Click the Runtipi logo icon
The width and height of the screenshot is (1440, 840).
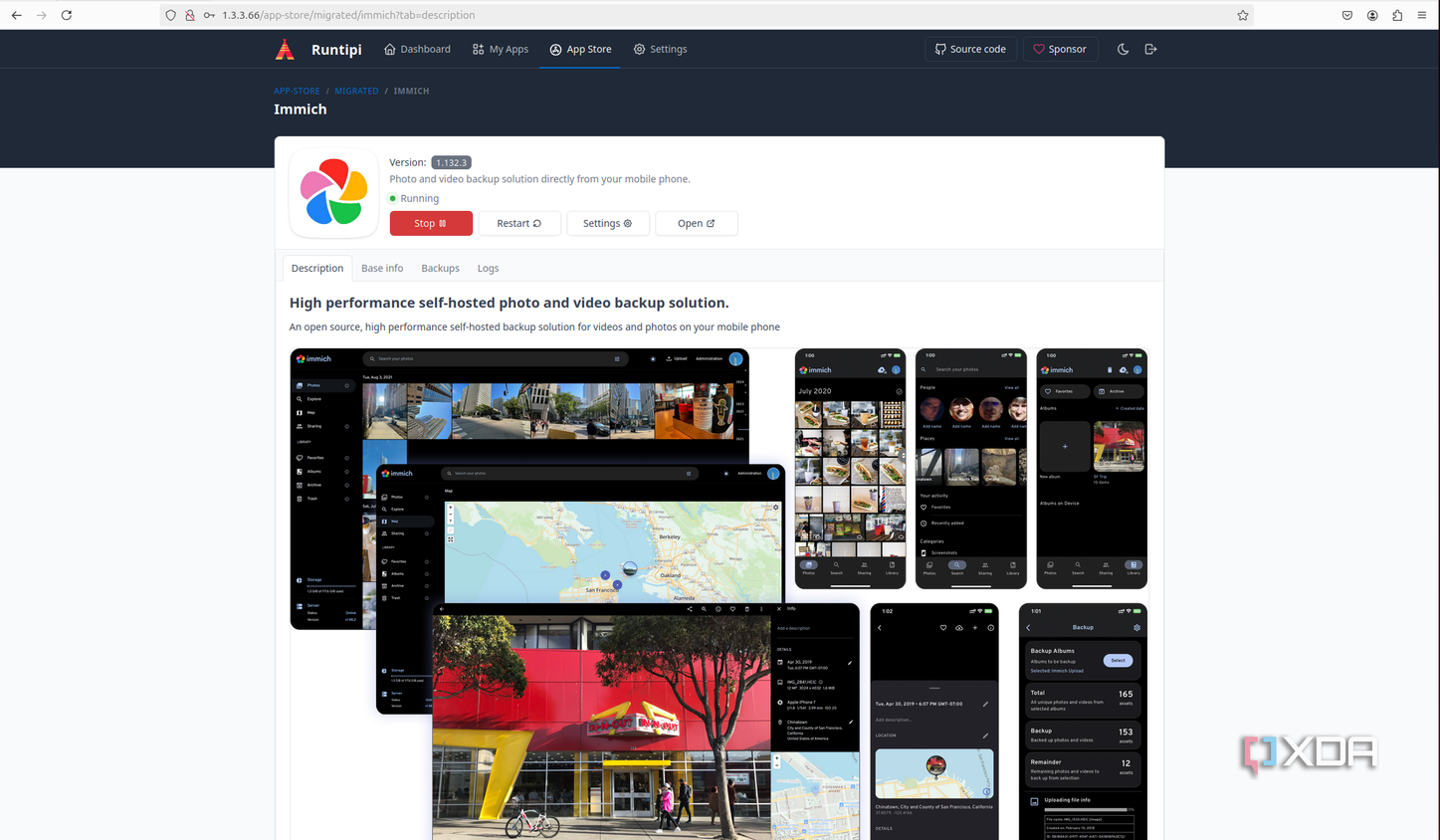coord(285,49)
